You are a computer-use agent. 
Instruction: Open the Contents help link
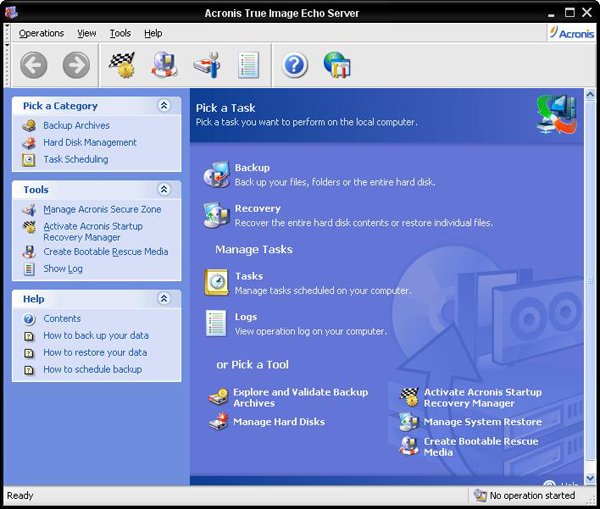point(62,318)
